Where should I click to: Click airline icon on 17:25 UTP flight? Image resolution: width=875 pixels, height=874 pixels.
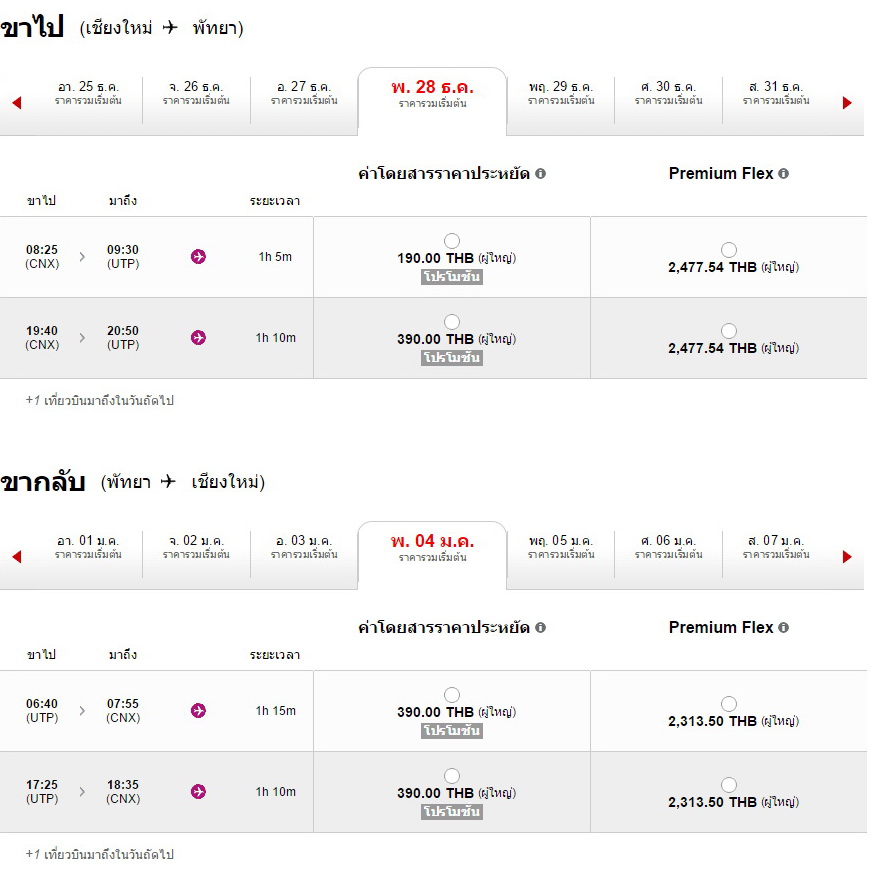click(x=198, y=792)
